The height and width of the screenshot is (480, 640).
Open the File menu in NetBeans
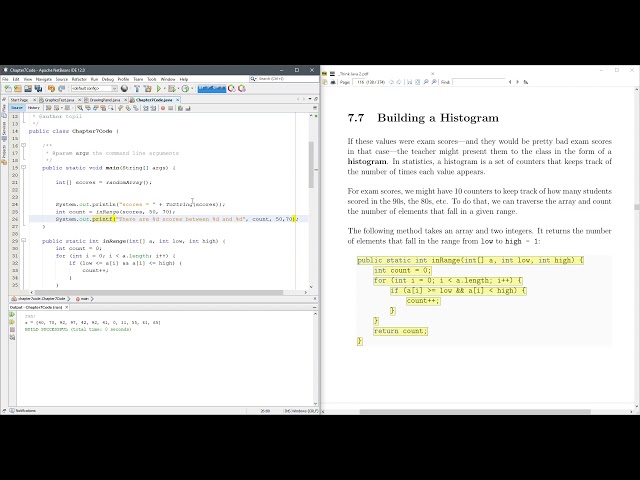tap(5, 79)
